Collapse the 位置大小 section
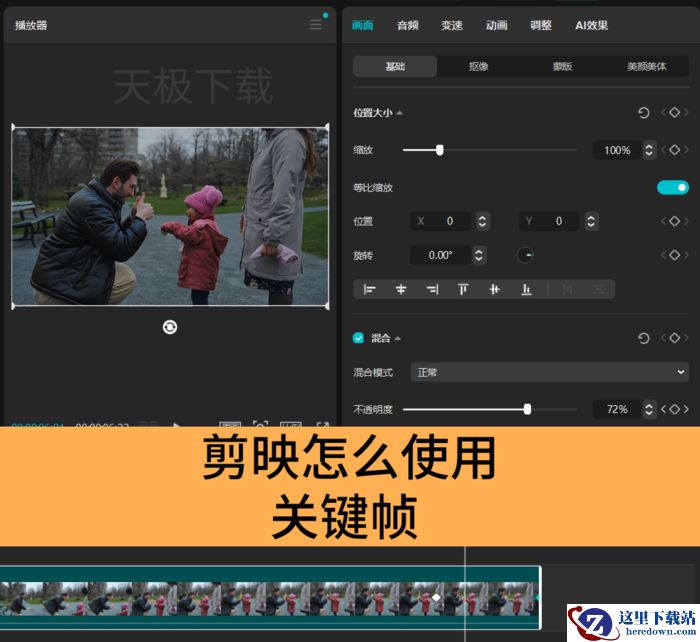The height and width of the screenshot is (642, 700). [x=400, y=113]
